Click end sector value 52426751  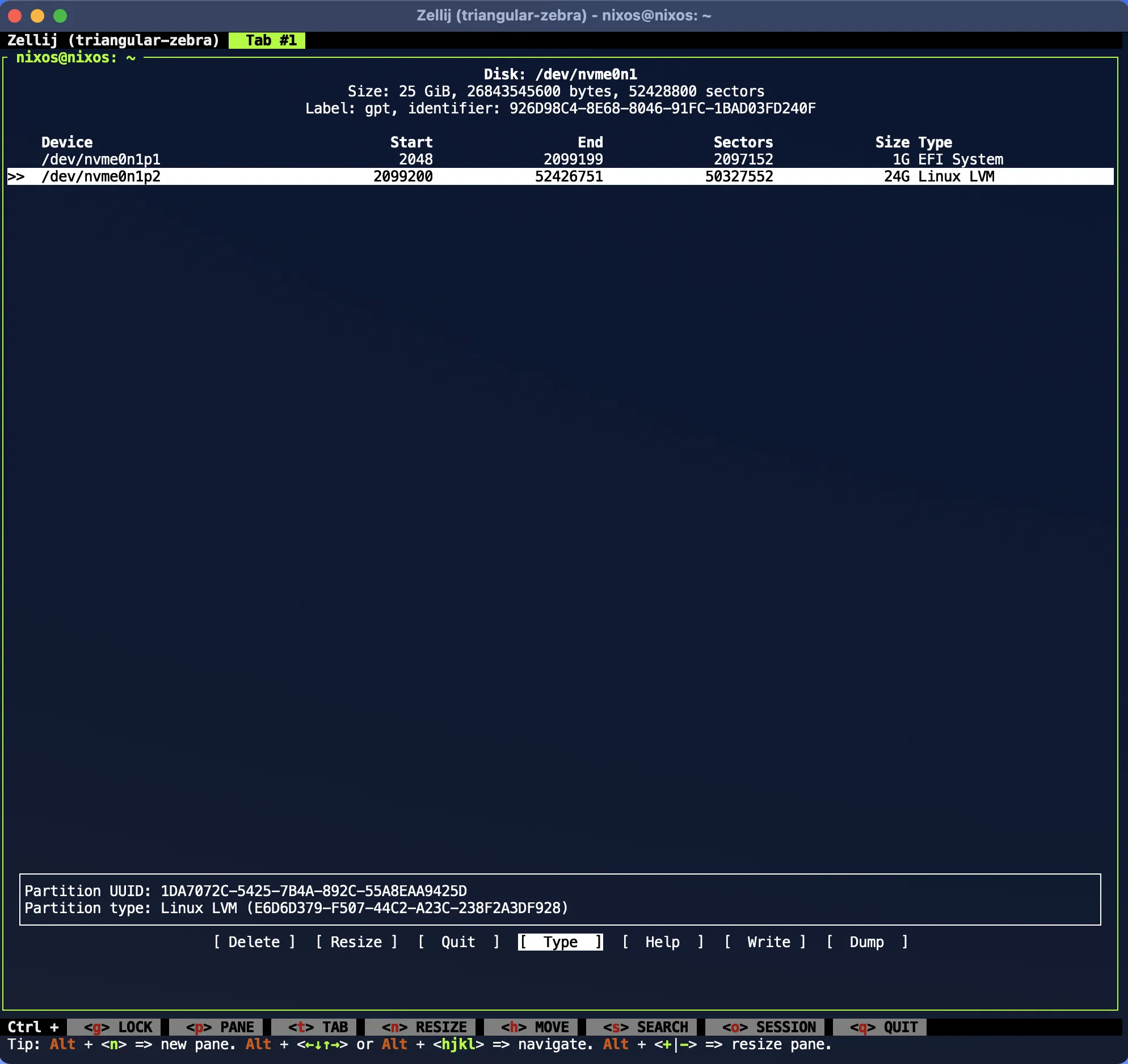point(569,176)
